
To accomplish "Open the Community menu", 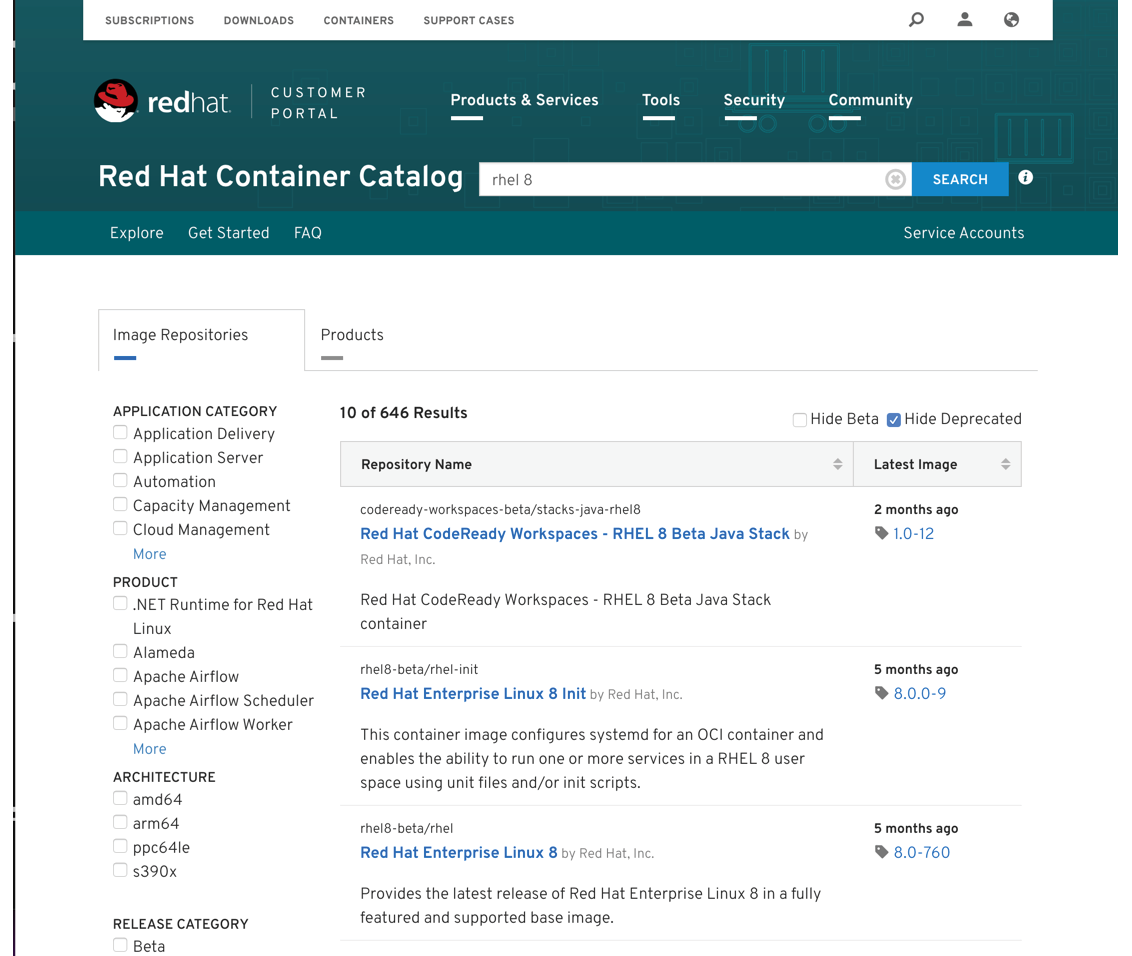I will (x=870, y=100).
